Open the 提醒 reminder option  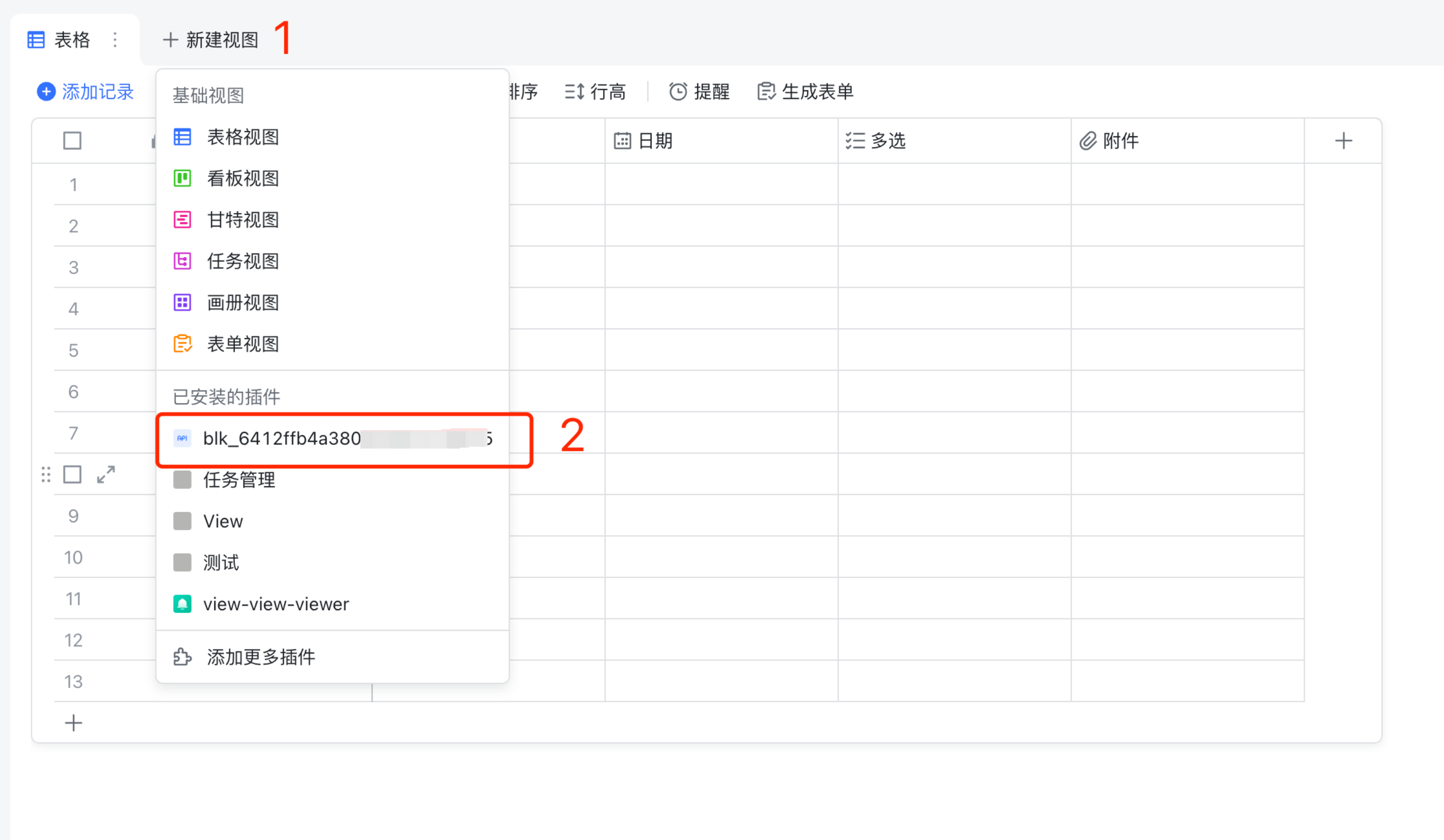pyautogui.click(x=699, y=92)
